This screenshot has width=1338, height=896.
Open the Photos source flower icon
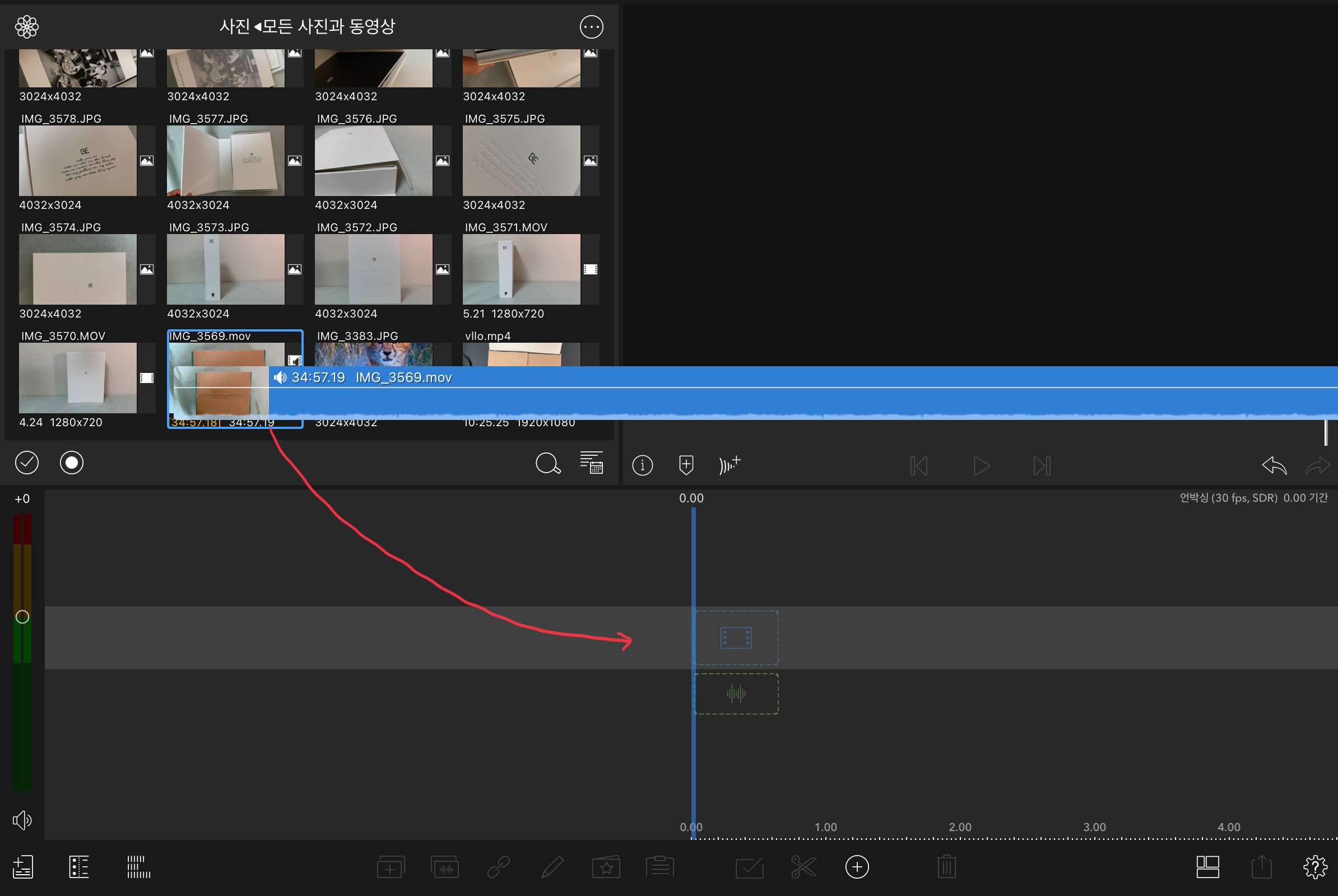(27, 27)
